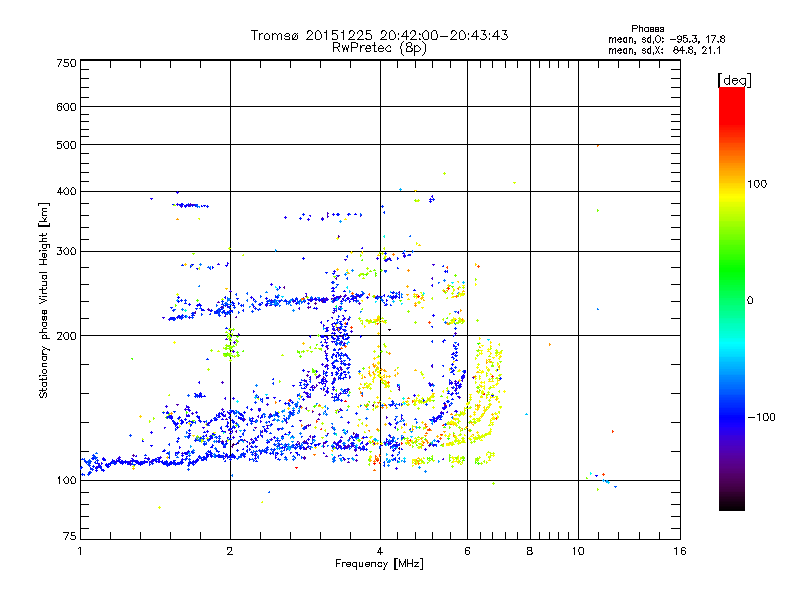Select the 'mean, sd,X: 84.8, 21.1' line
Viewport: 800px width, 600px height.
[664, 51]
